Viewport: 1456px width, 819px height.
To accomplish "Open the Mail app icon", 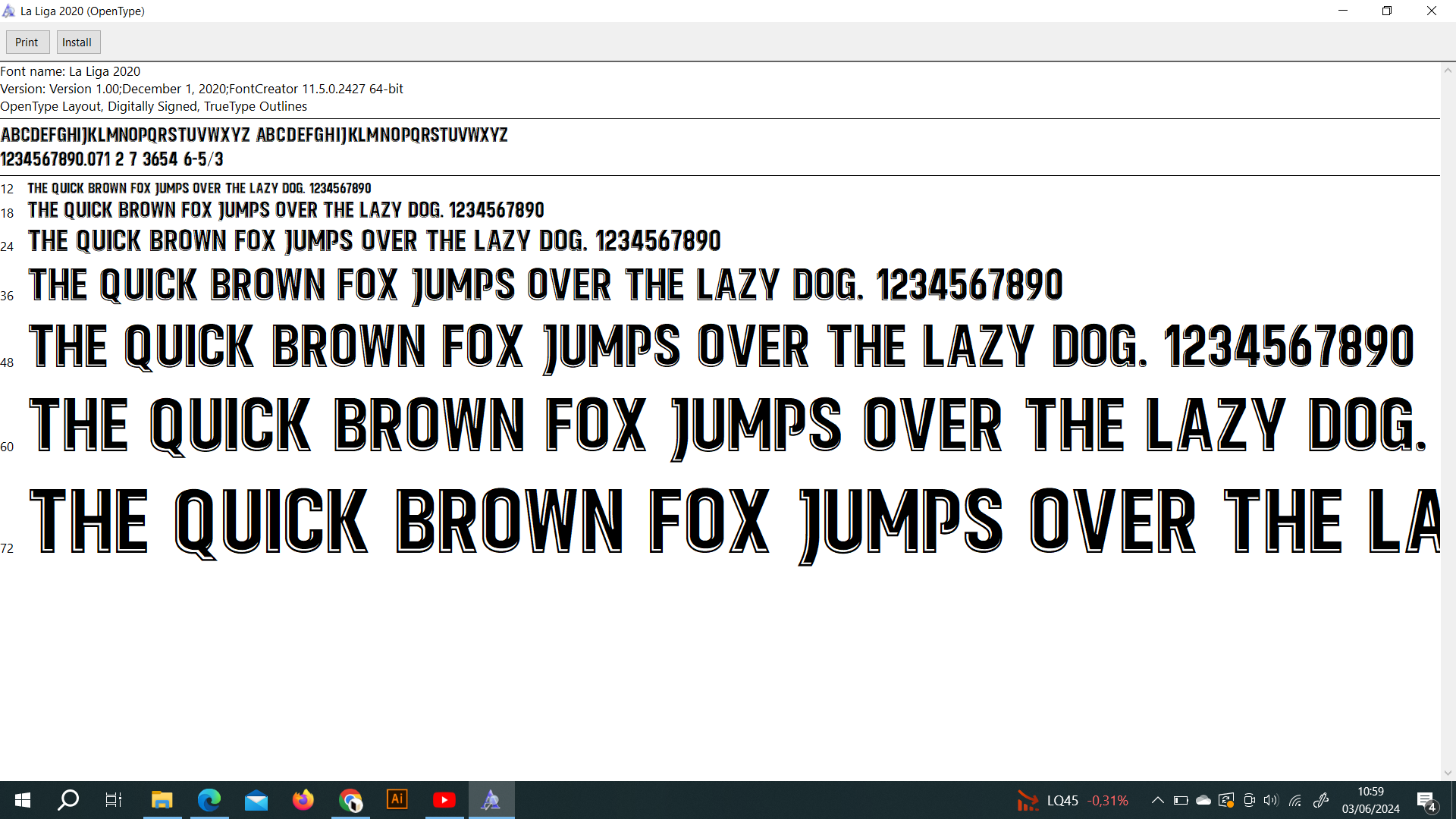I will coord(256,800).
